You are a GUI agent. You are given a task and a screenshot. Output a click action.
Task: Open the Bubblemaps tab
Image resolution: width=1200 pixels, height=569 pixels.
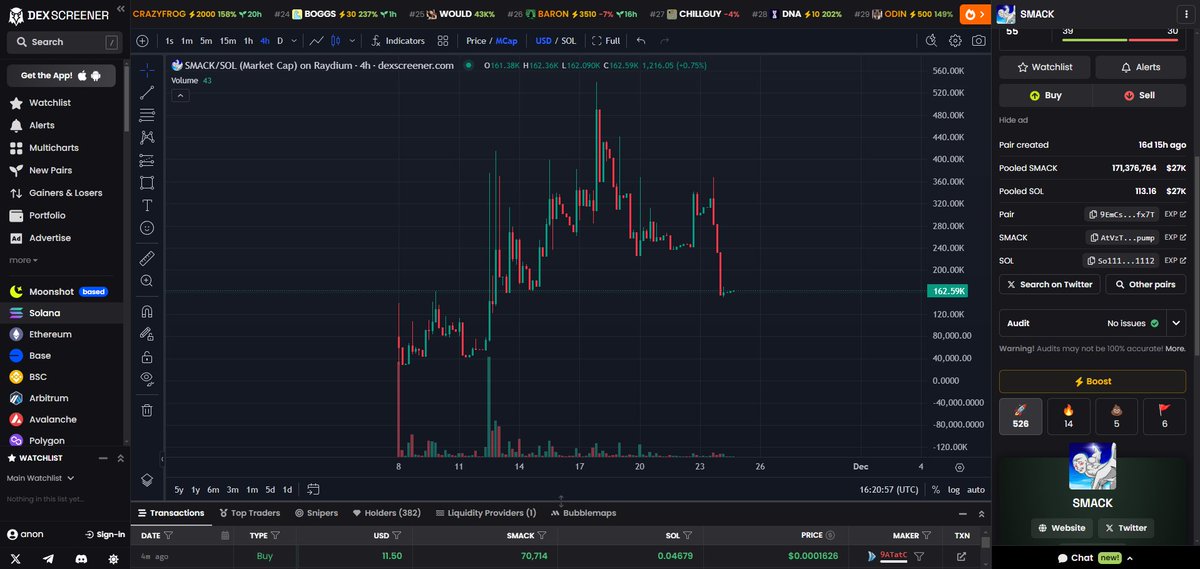click(x=583, y=513)
